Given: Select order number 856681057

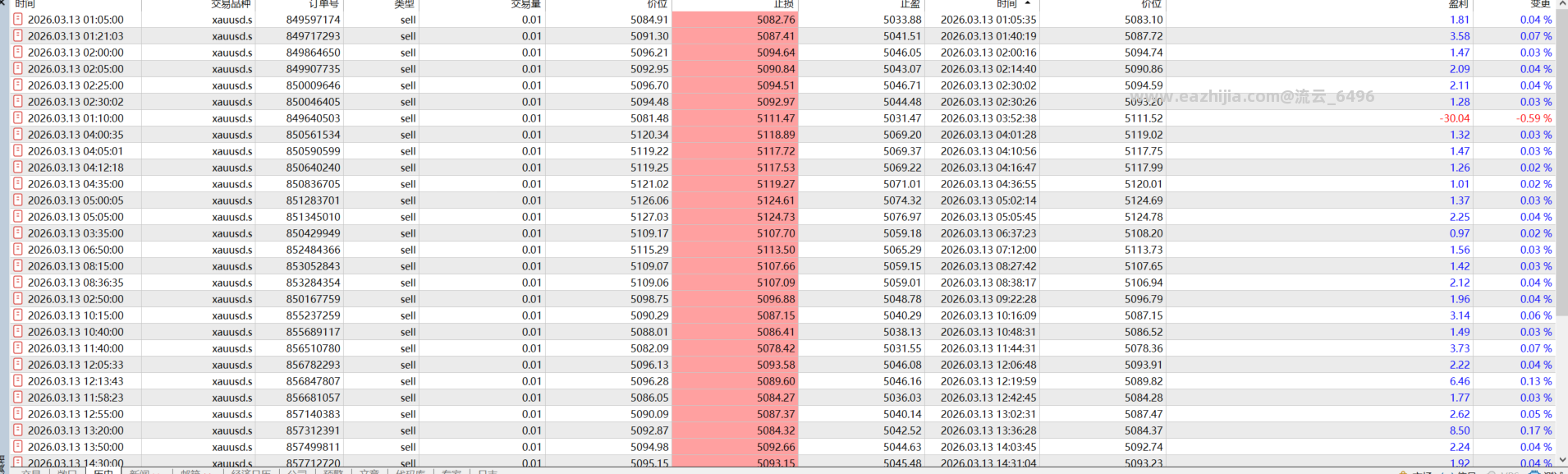Looking at the screenshot, I should 313,398.
